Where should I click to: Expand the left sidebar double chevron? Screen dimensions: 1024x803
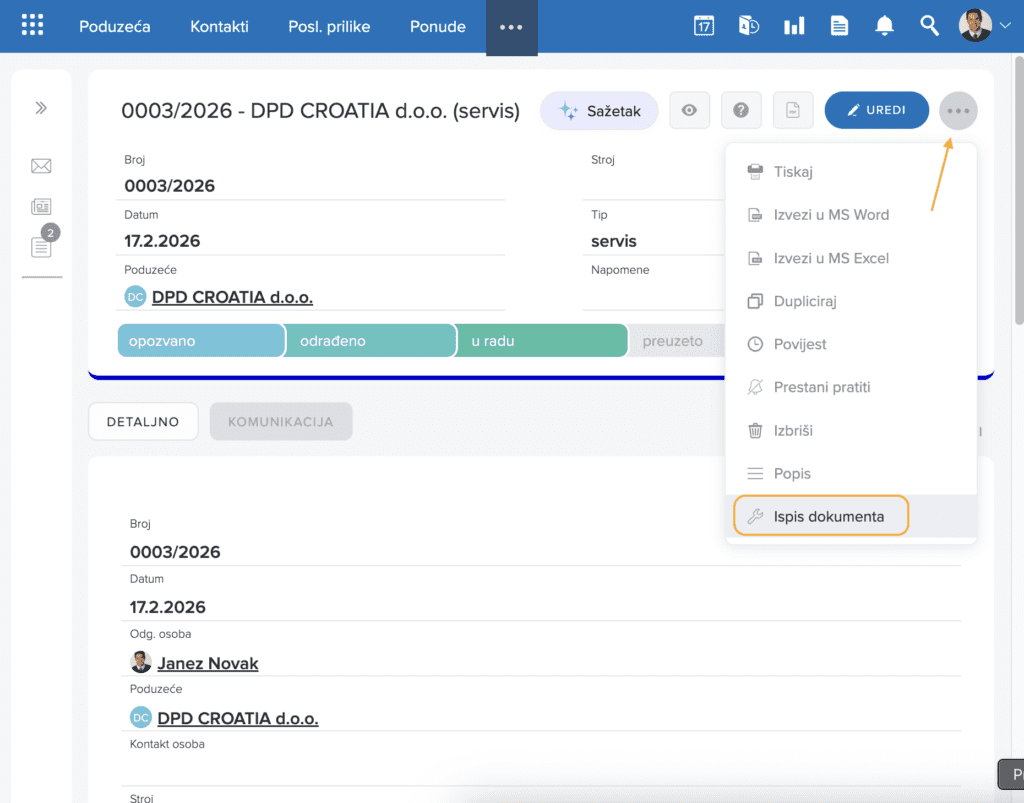point(41,108)
